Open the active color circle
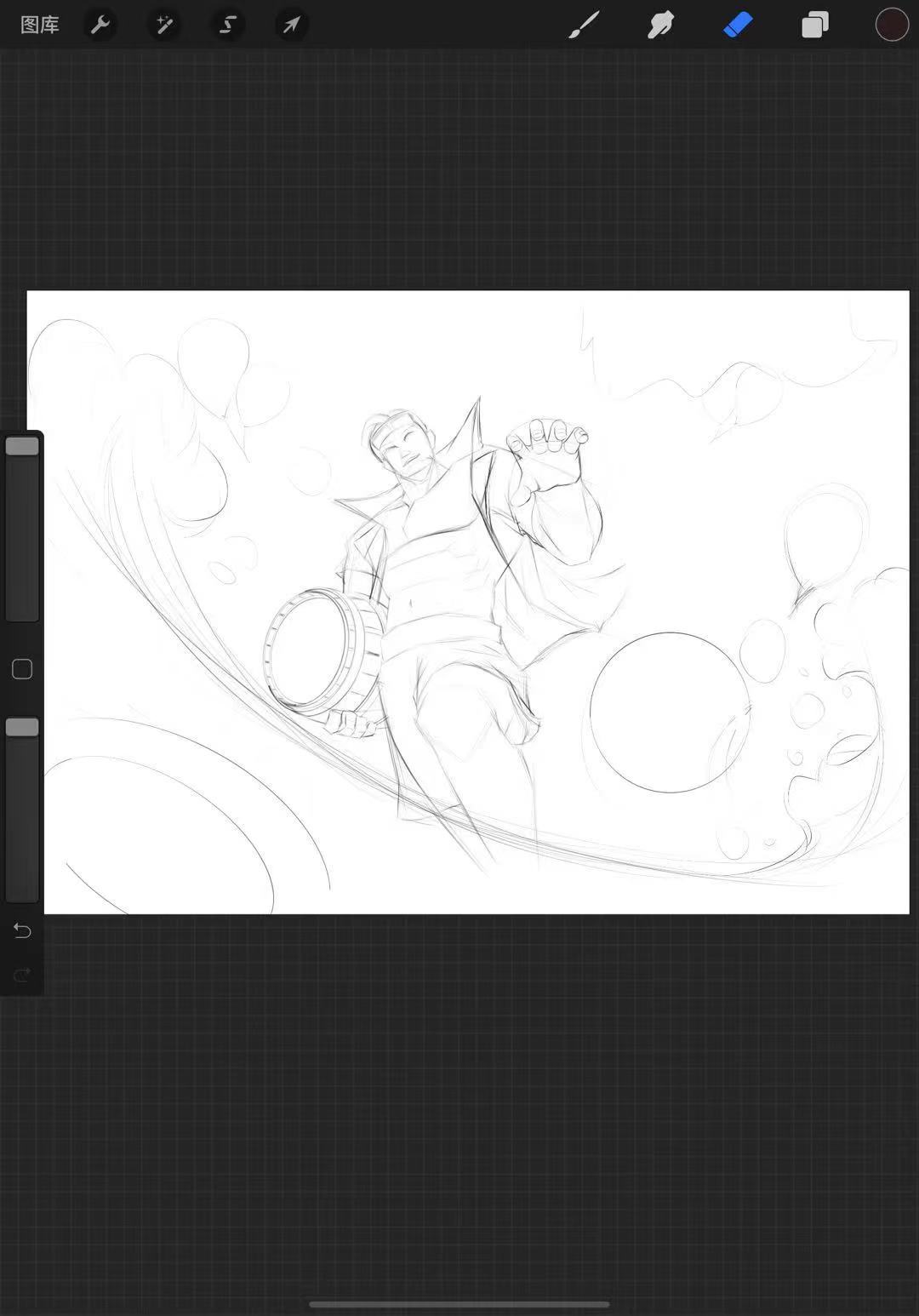919x1316 pixels. (892, 25)
